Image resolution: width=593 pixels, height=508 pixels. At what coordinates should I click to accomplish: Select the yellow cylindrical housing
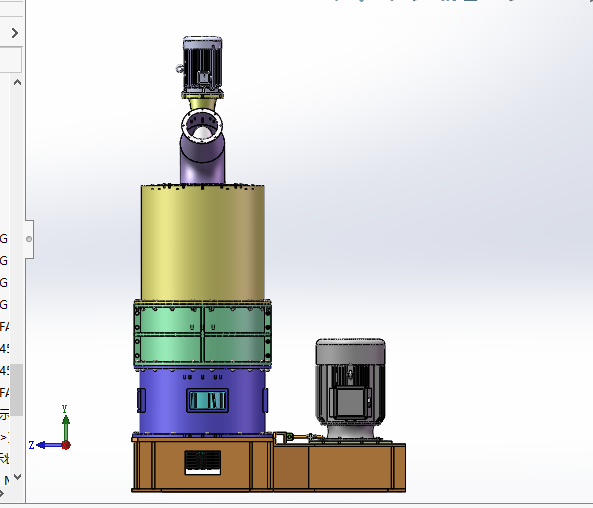click(203, 243)
